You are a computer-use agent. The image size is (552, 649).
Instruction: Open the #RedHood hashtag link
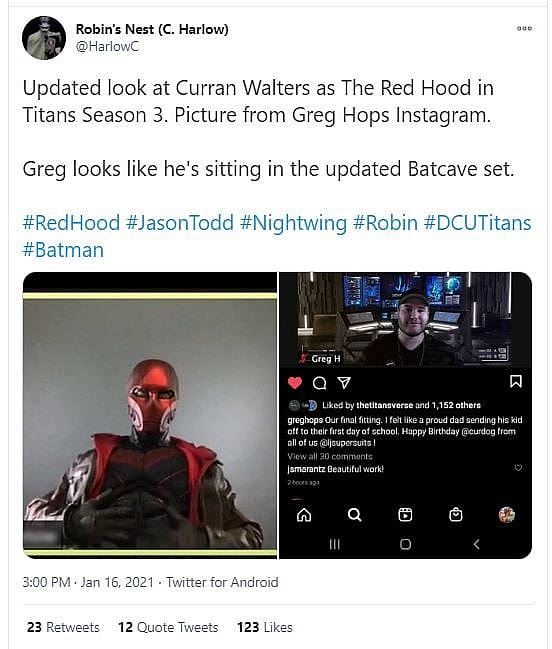71,223
